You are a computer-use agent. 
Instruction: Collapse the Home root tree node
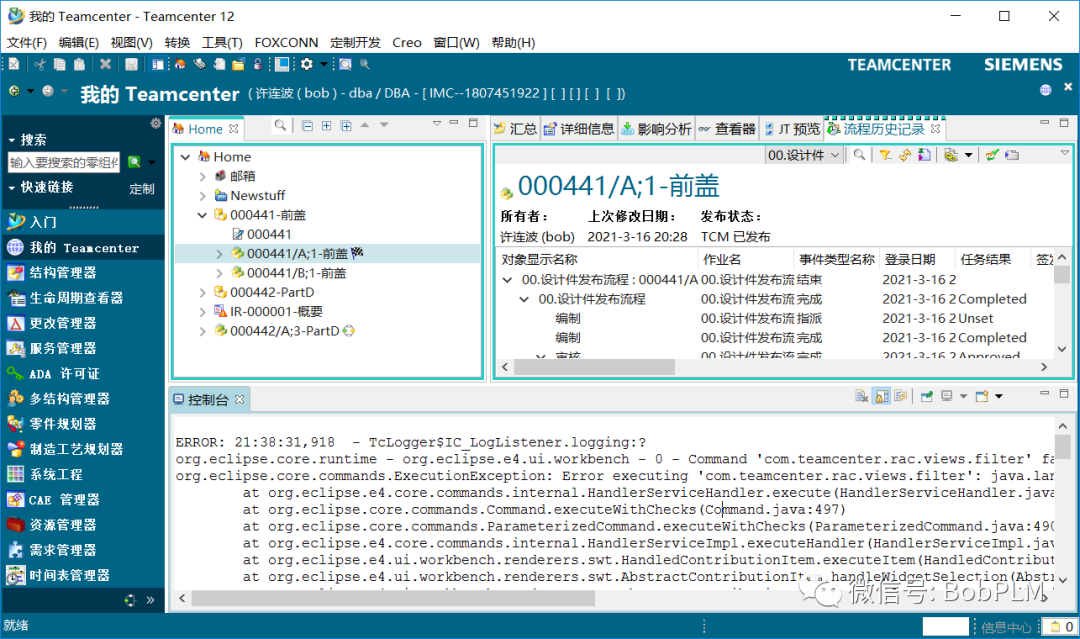[185, 157]
